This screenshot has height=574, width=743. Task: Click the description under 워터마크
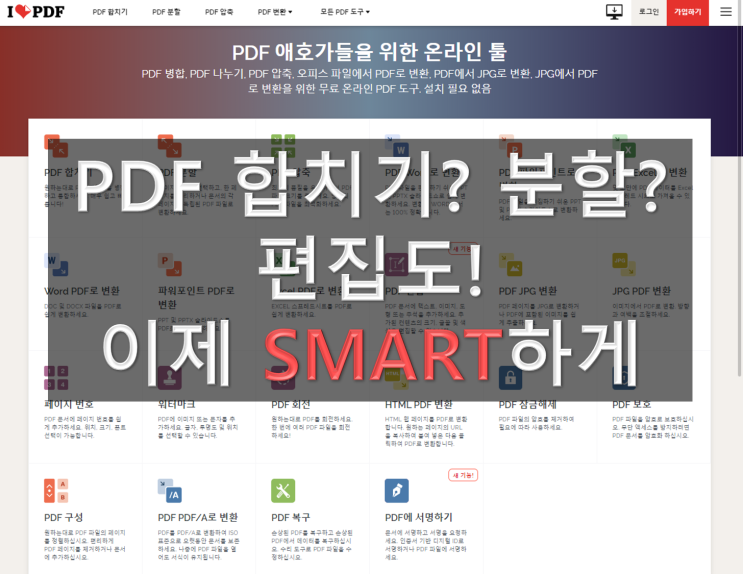click(198, 427)
